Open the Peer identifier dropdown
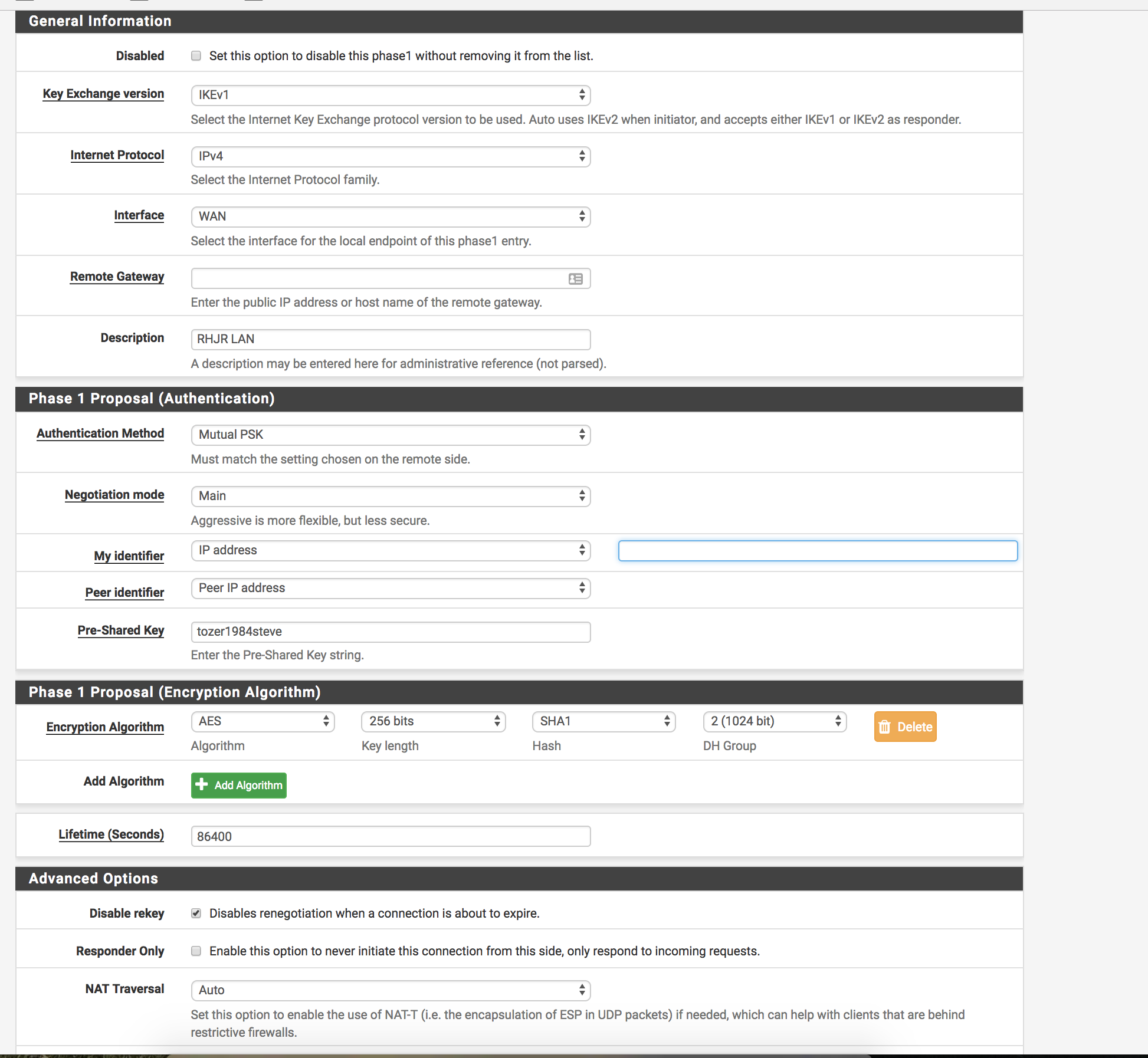The image size is (1148, 1058). 391,588
